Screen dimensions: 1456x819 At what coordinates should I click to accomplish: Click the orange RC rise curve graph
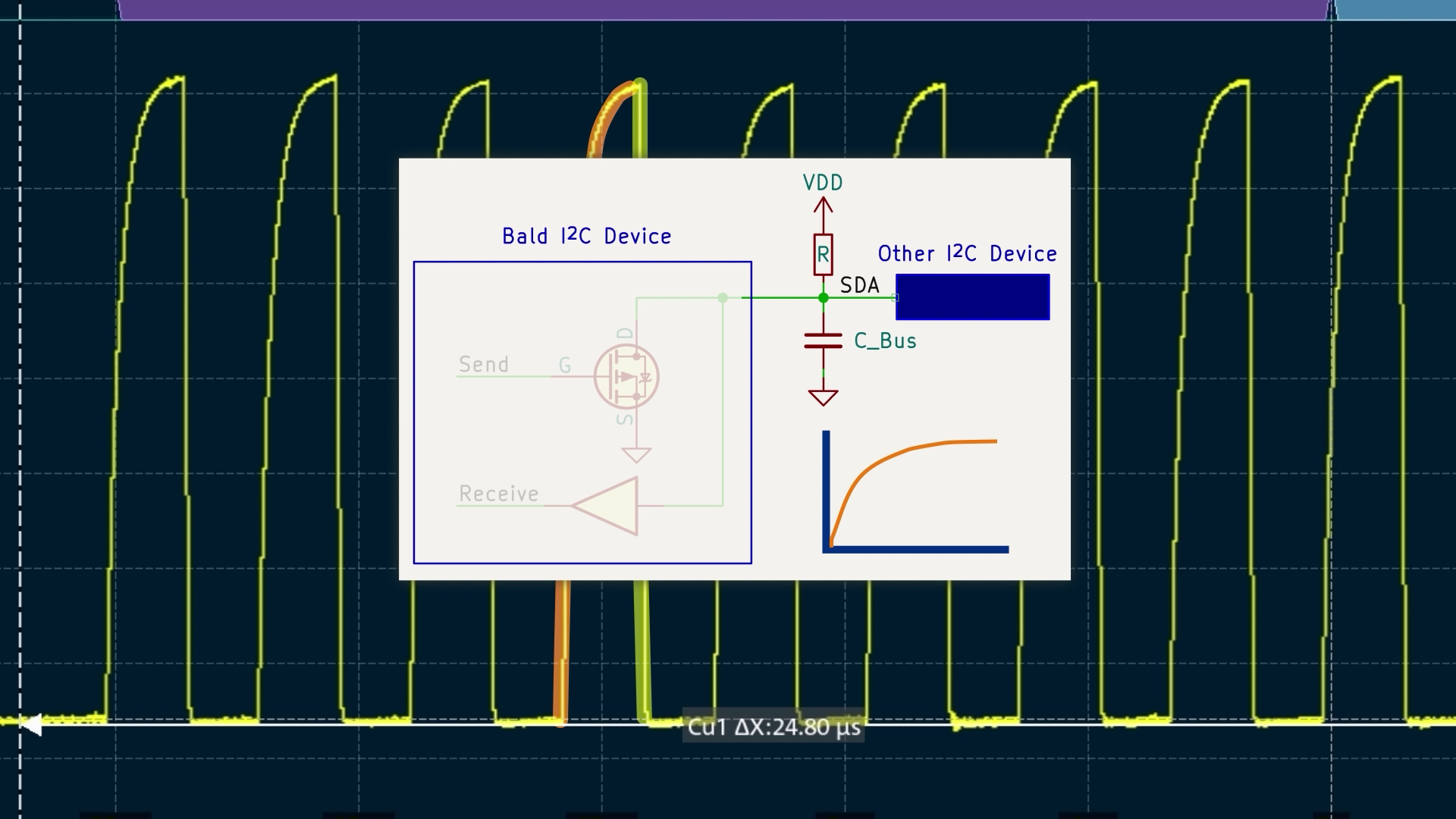(x=915, y=492)
